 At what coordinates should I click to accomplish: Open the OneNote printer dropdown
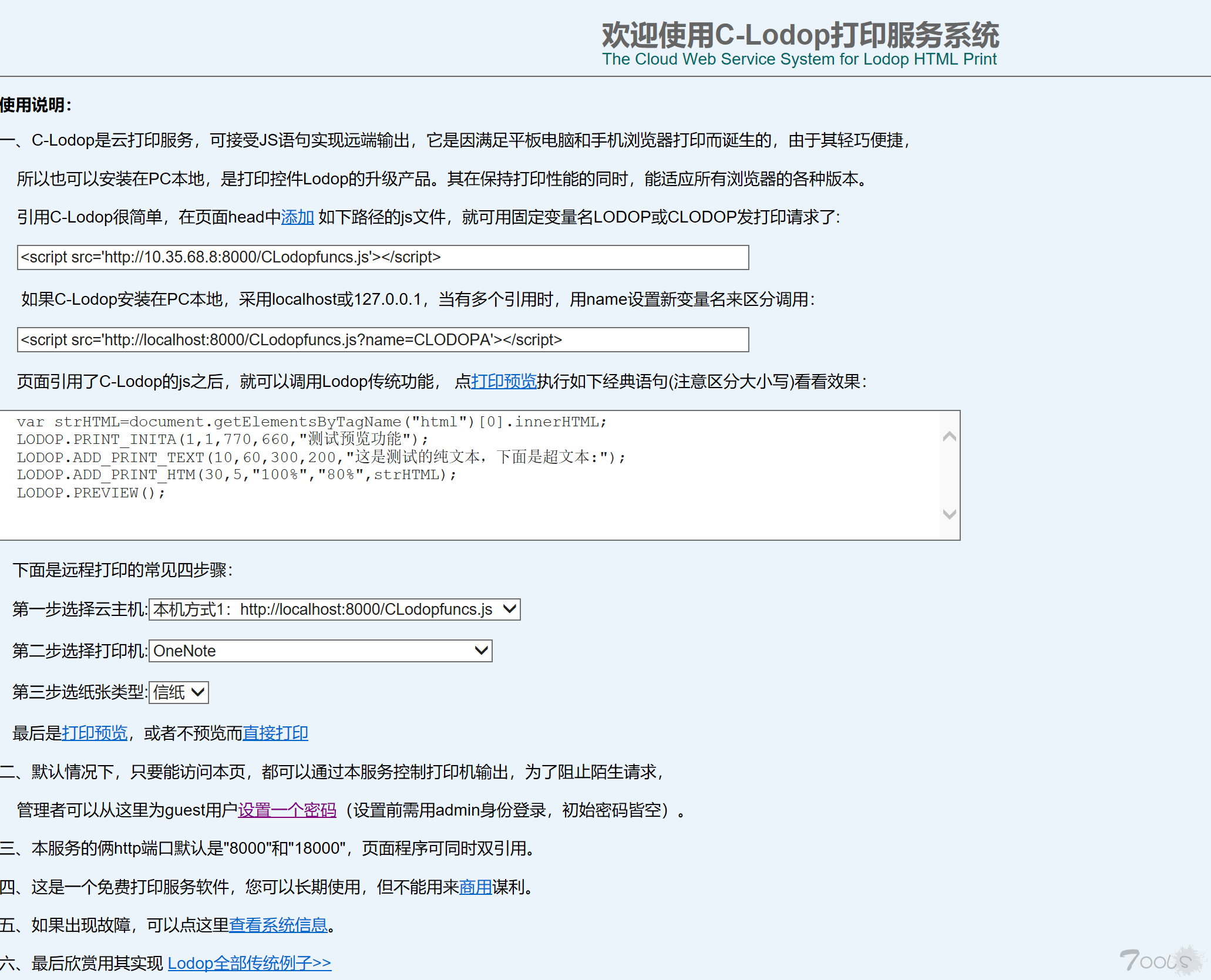point(321,651)
